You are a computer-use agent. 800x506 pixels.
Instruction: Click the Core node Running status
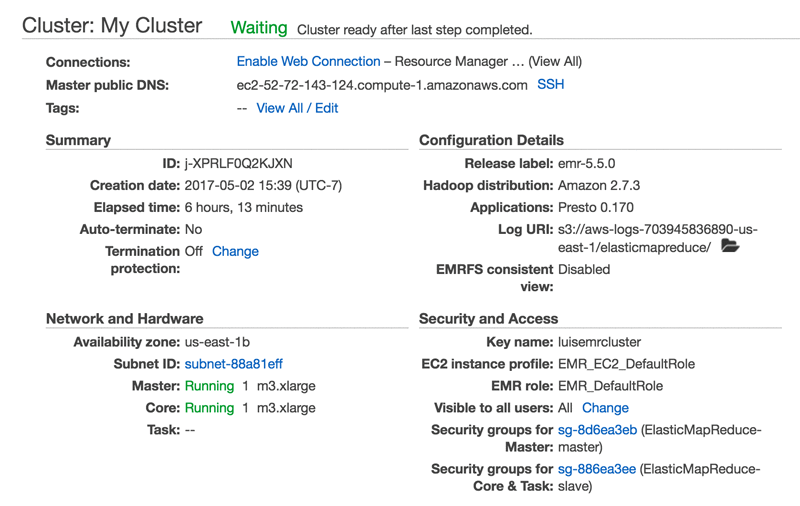click(209, 408)
